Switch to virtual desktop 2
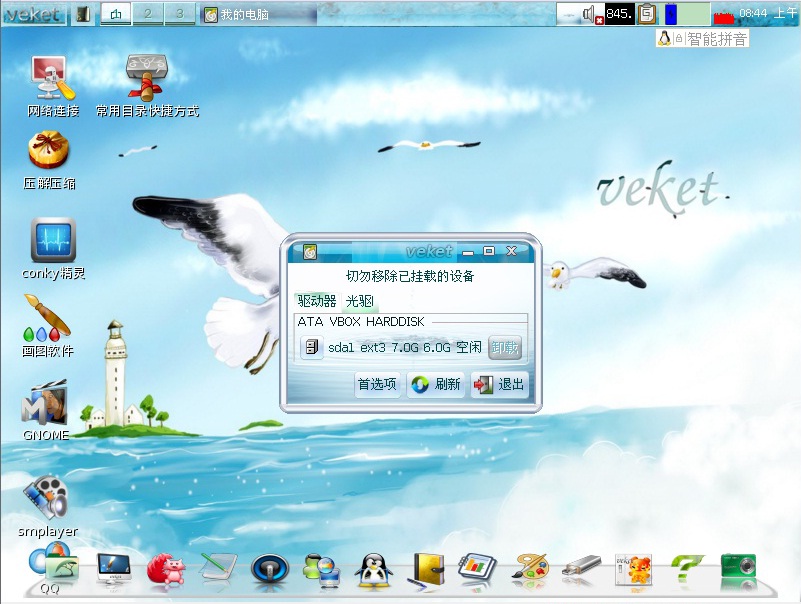This screenshot has width=801, height=604. 148,14
